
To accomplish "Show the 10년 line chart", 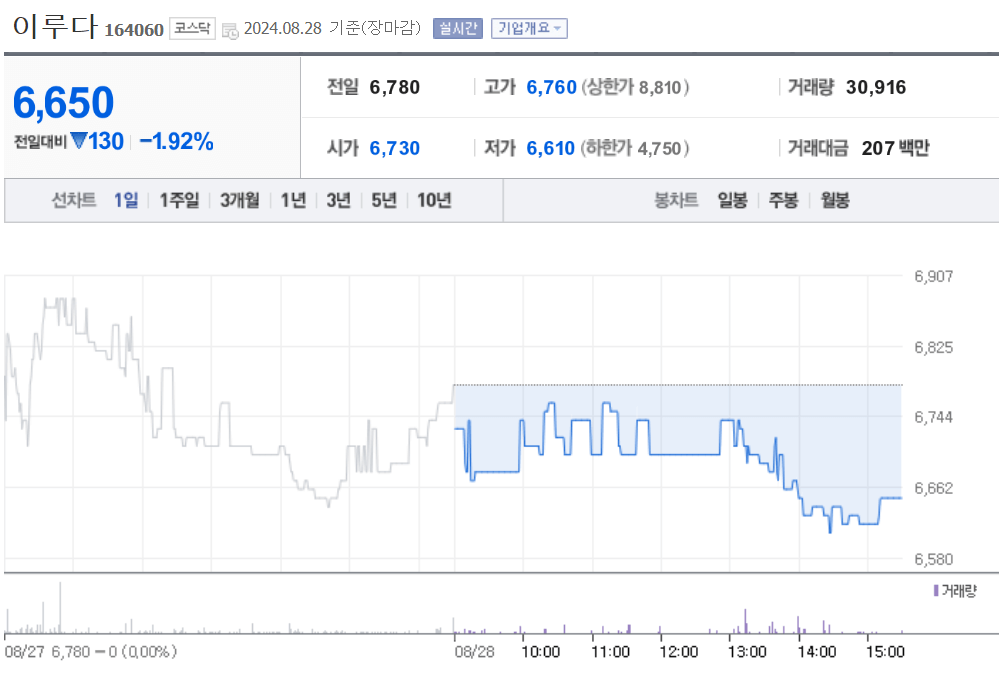I will (434, 201).
